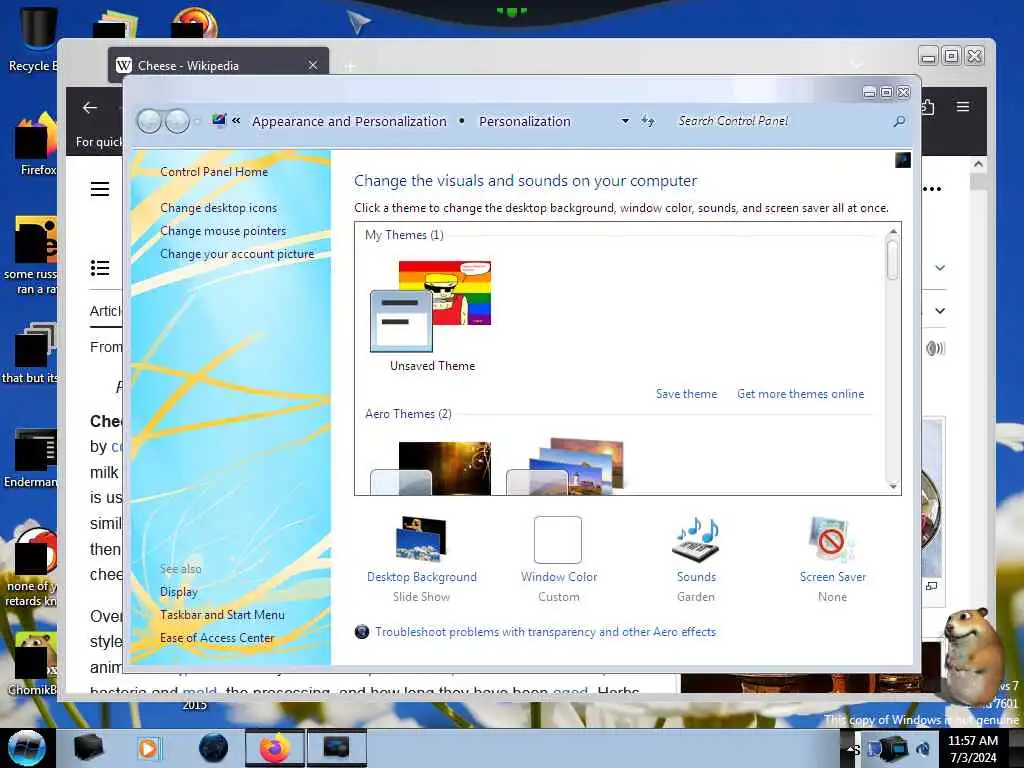This screenshot has height=768, width=1024.
Task: Open Troubleshoot problems with transparency link
Action: tap(545, 632)
